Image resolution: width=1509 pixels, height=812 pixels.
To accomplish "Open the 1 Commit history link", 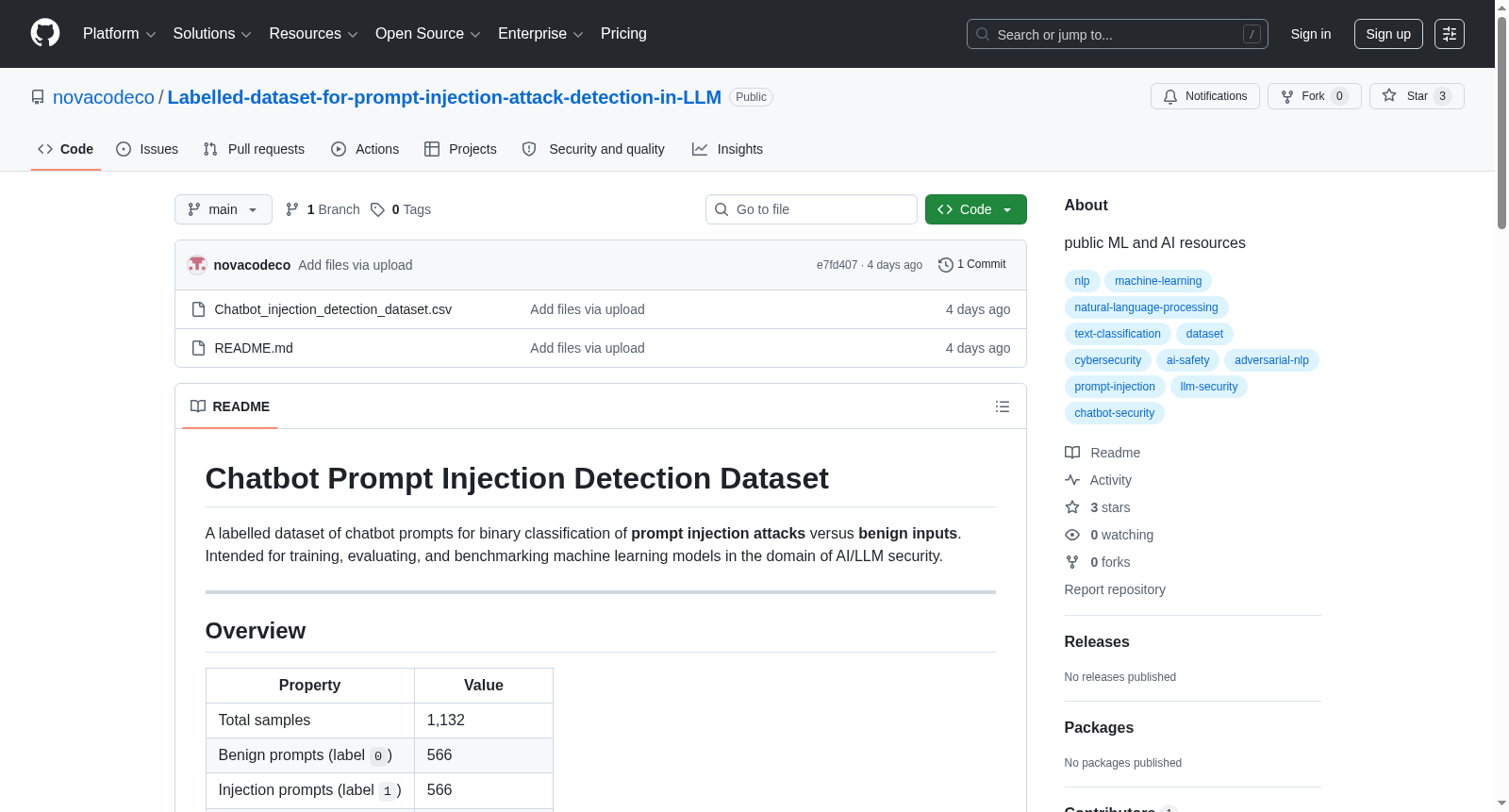I will (972, 265).
